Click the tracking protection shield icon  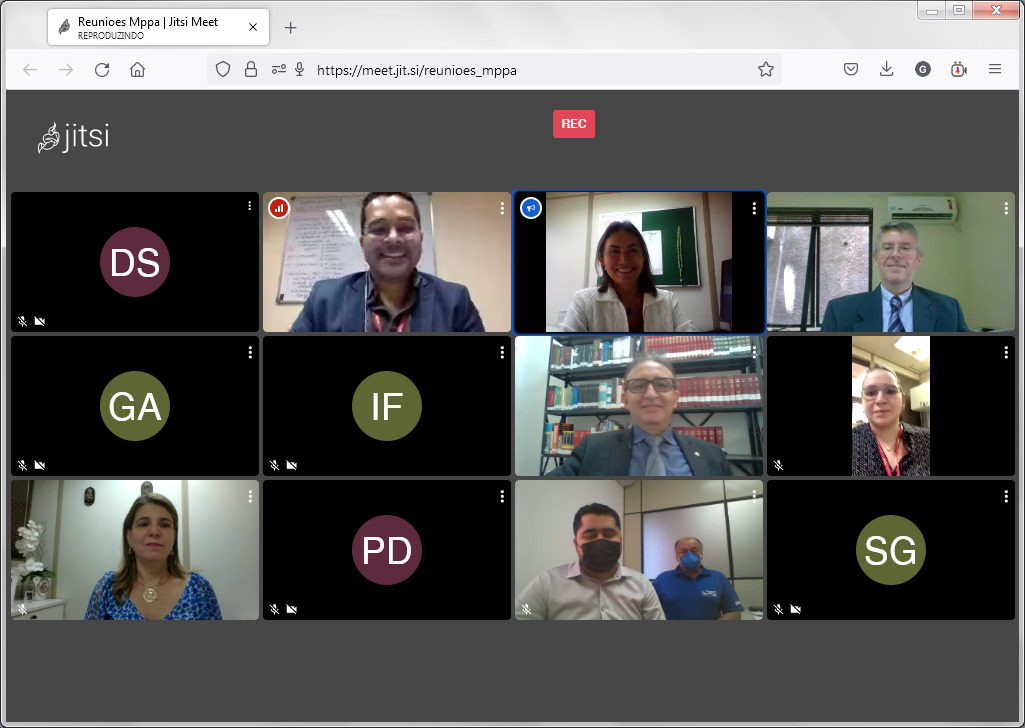pyautogui.click(x=223, y=69)
